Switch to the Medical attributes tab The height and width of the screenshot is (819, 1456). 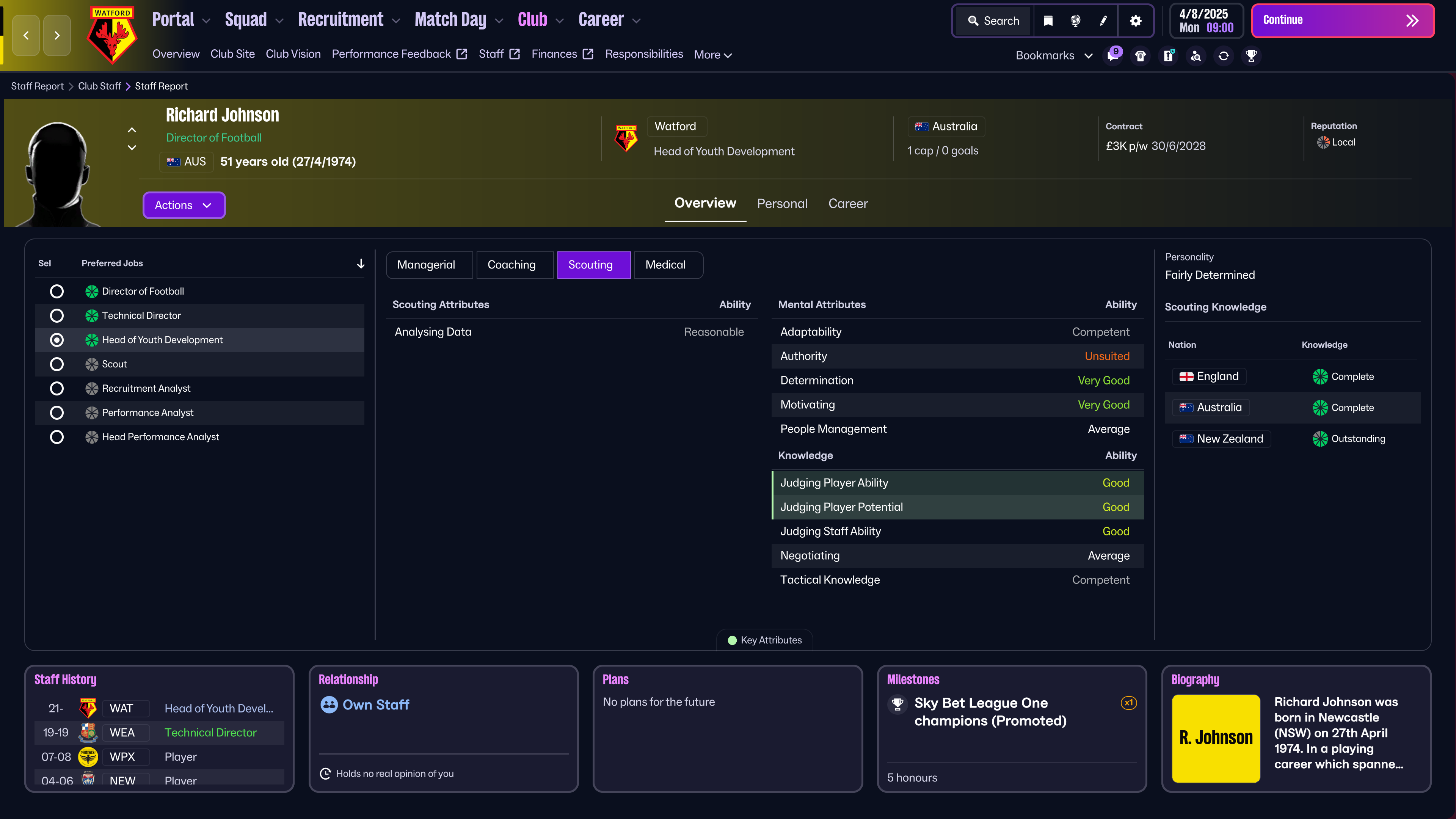click(665, 265)
